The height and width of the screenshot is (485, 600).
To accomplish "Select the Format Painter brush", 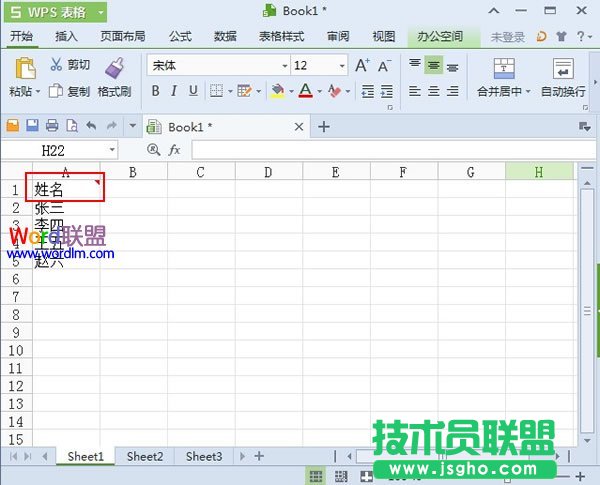I will tap(114, 68).
